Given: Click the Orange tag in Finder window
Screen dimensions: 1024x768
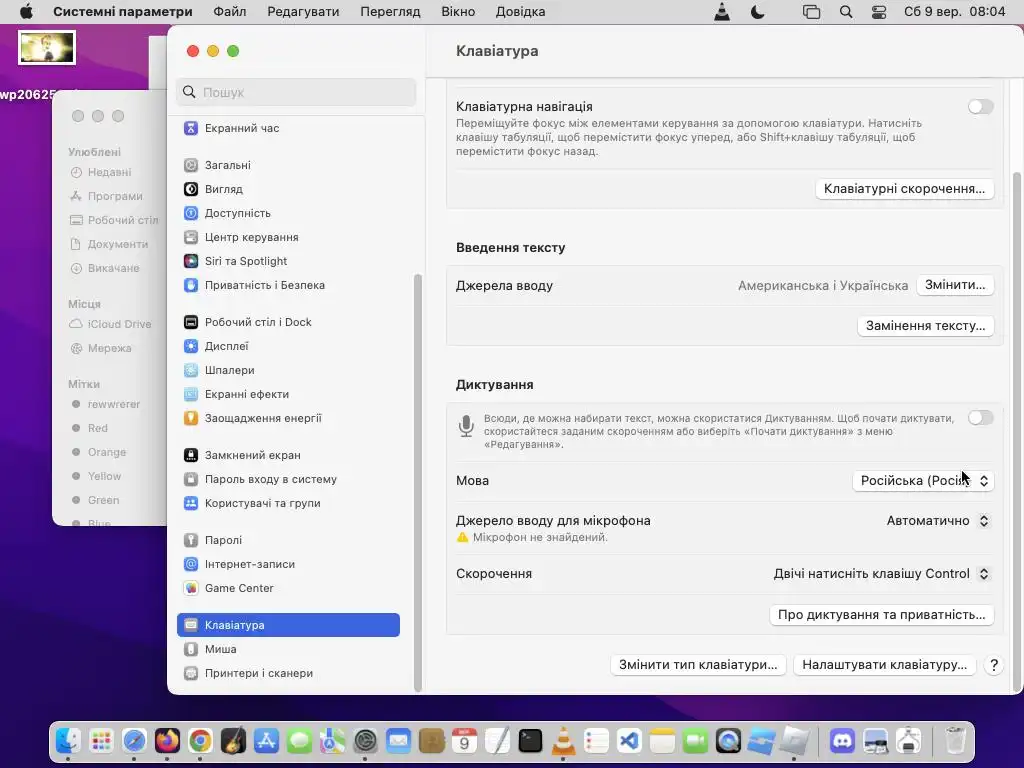Looking at the screenshot, I should tap(99, 452).
